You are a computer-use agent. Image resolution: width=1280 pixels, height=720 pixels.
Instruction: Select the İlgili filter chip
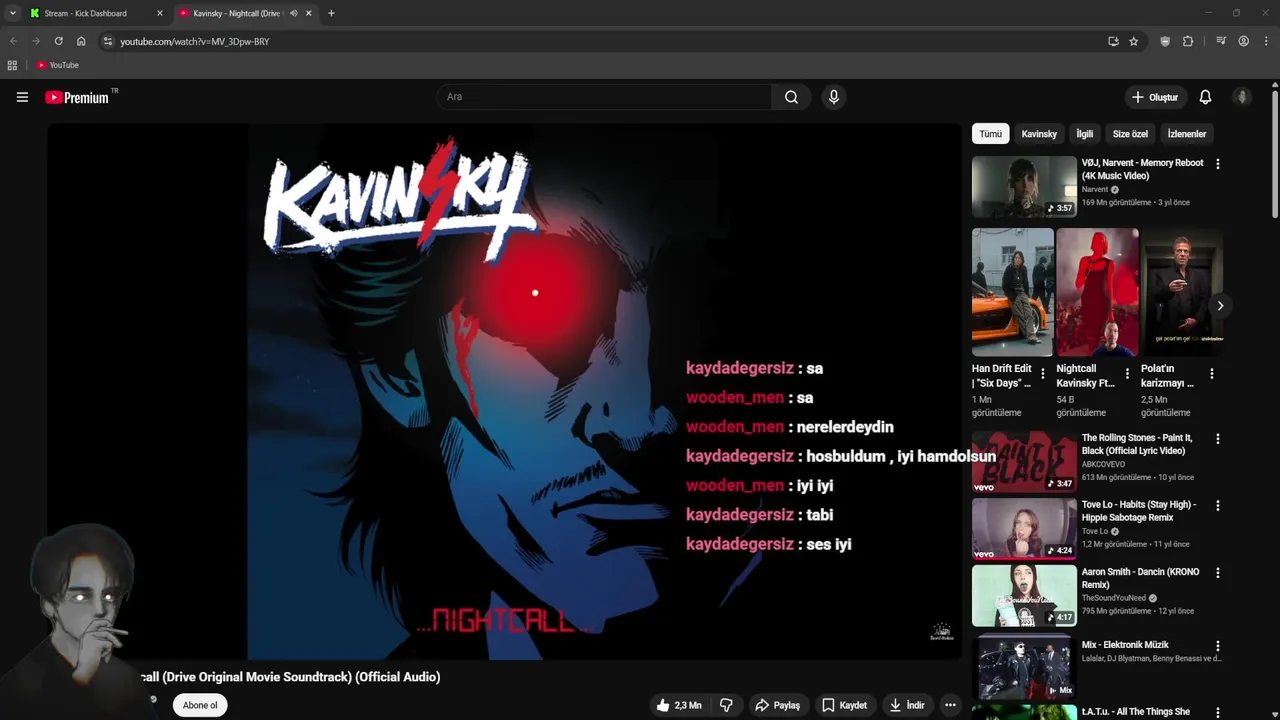[1085, 134]
